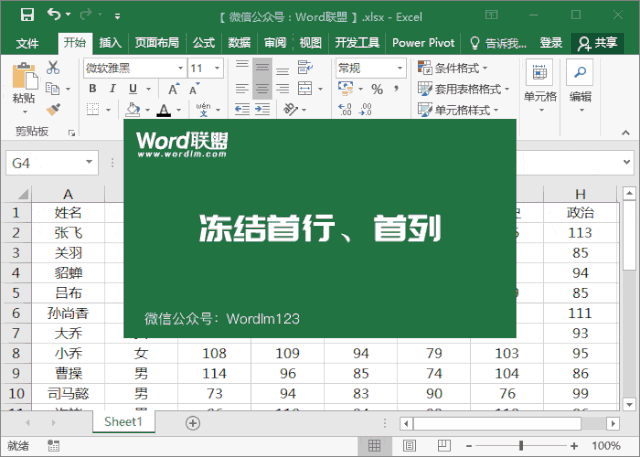This screenshot has height=457, width=640.
Task: Open the 文件 menu
Action: (x=27, y=43)
